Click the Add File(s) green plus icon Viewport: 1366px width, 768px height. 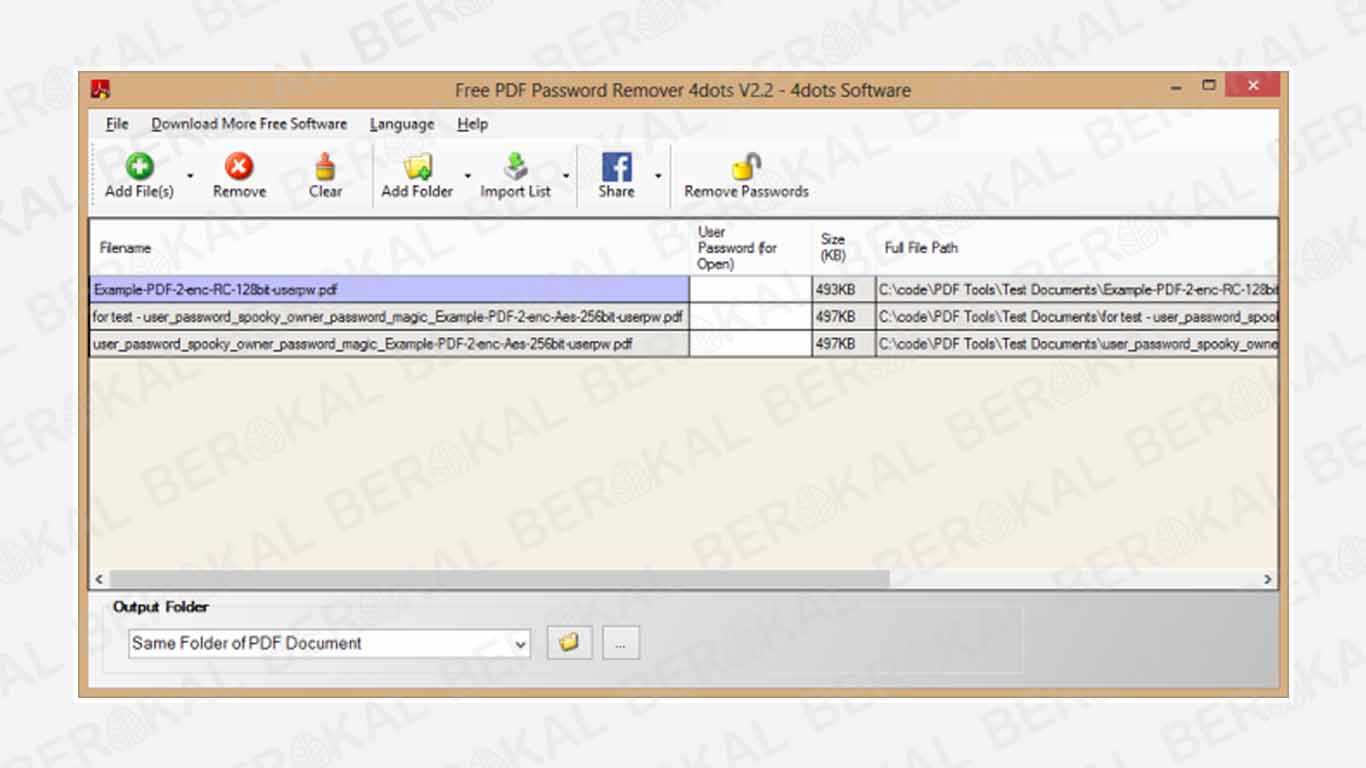point(139,166)
